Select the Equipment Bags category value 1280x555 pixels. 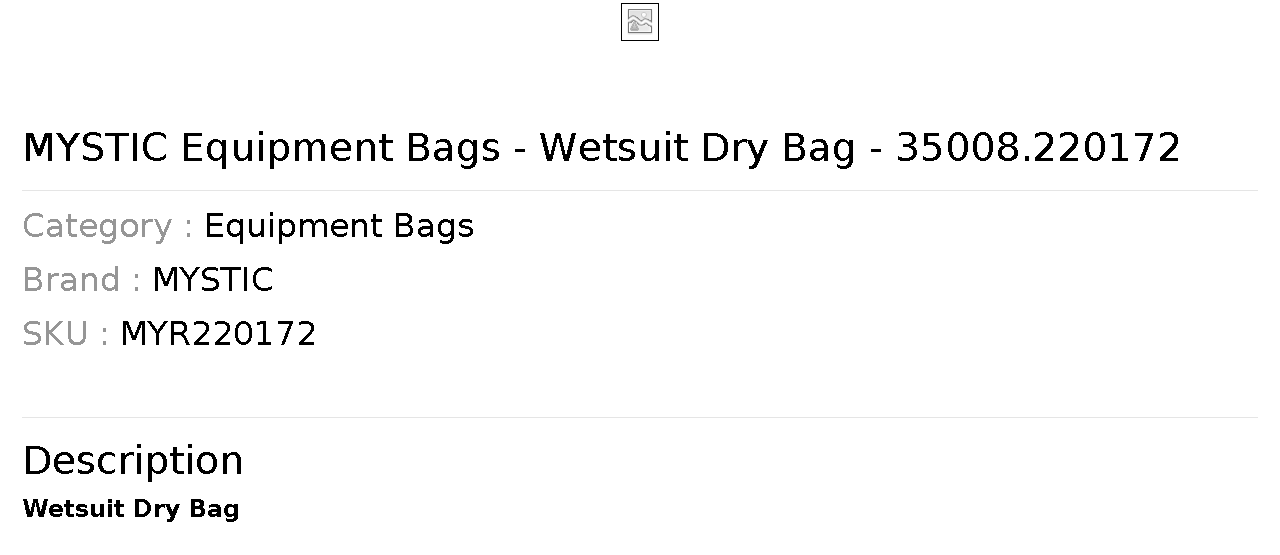339,226
